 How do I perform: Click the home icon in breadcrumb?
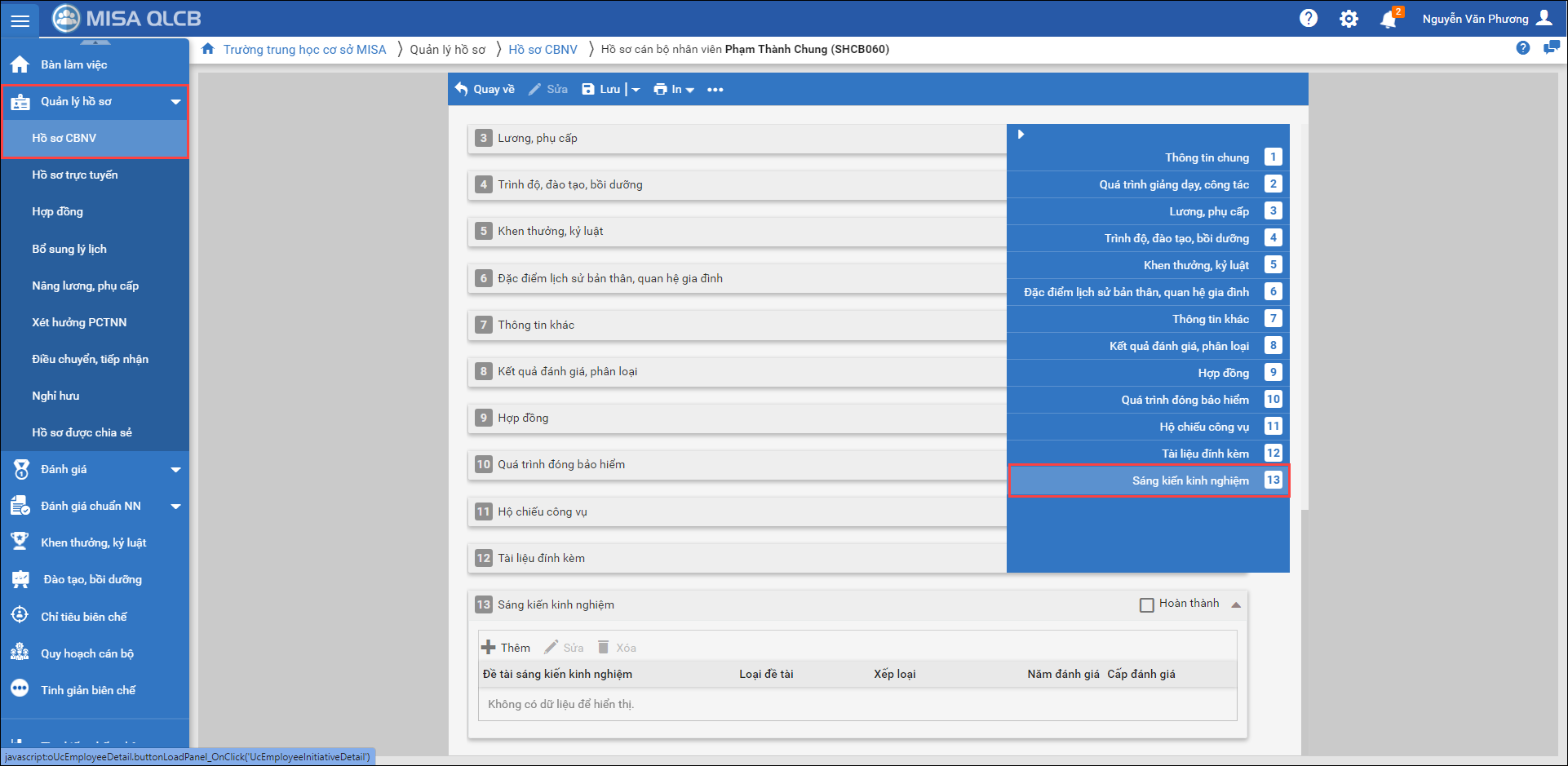[x=208, y=49]
